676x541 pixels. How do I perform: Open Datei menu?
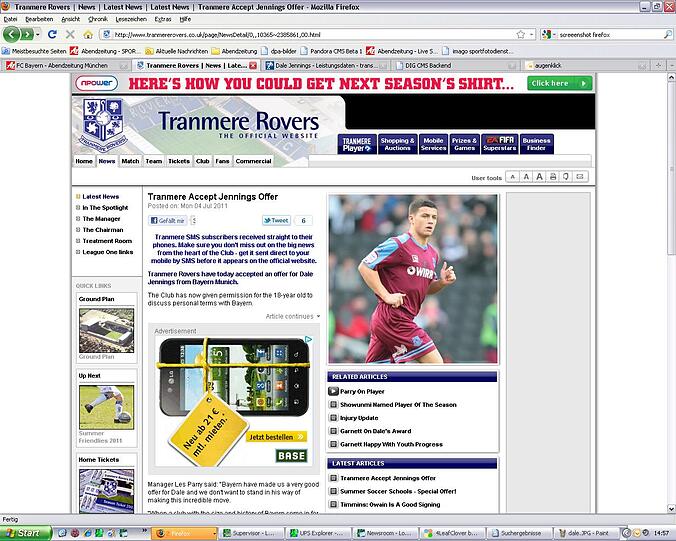click(10, 19)
